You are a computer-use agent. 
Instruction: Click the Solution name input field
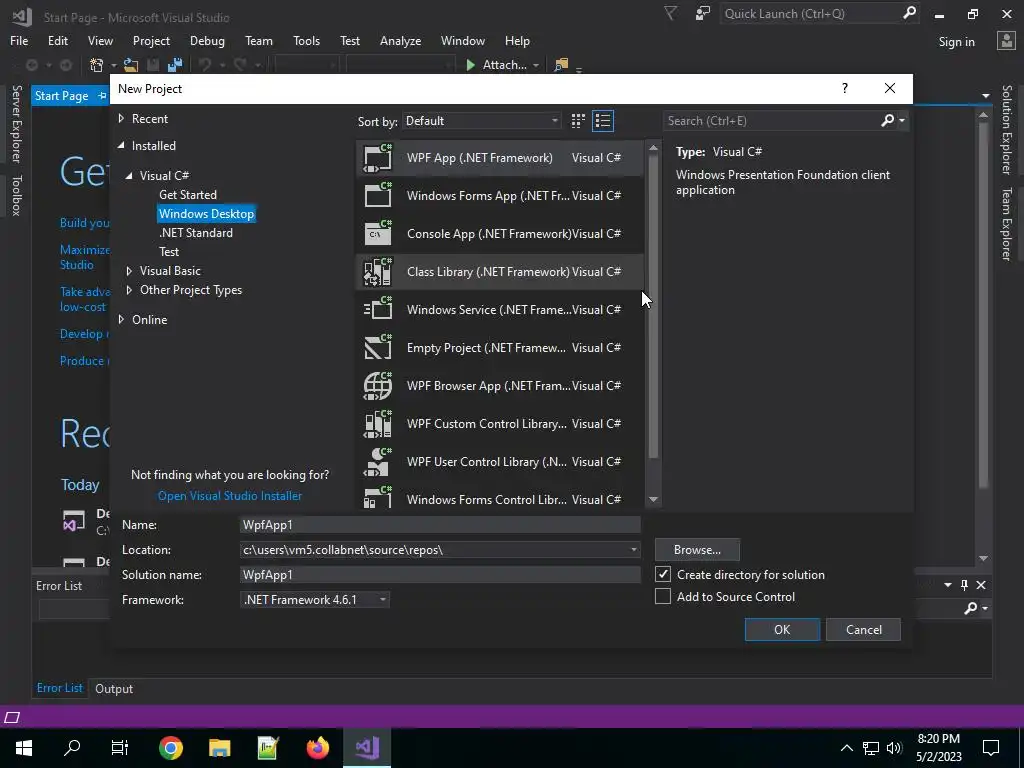point(440,575)
